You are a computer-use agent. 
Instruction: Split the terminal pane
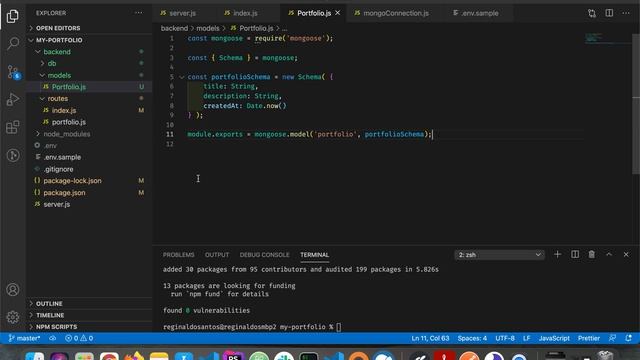point(575,254)
